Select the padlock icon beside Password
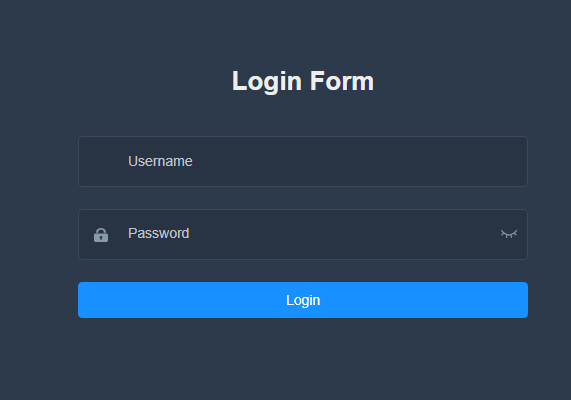Image resolution: width=571 pixels, height=400 pixels. click(101, 235)
